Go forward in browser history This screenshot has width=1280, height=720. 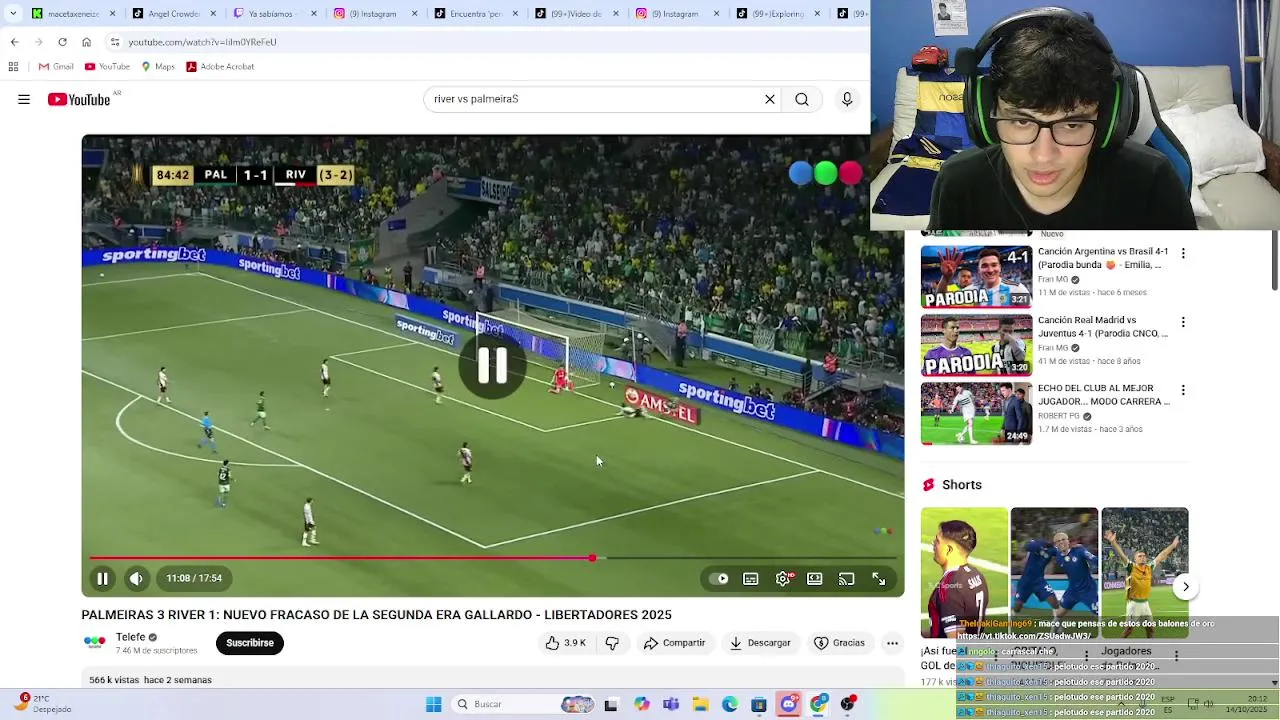pyautogui.click(x=38, y=42)
